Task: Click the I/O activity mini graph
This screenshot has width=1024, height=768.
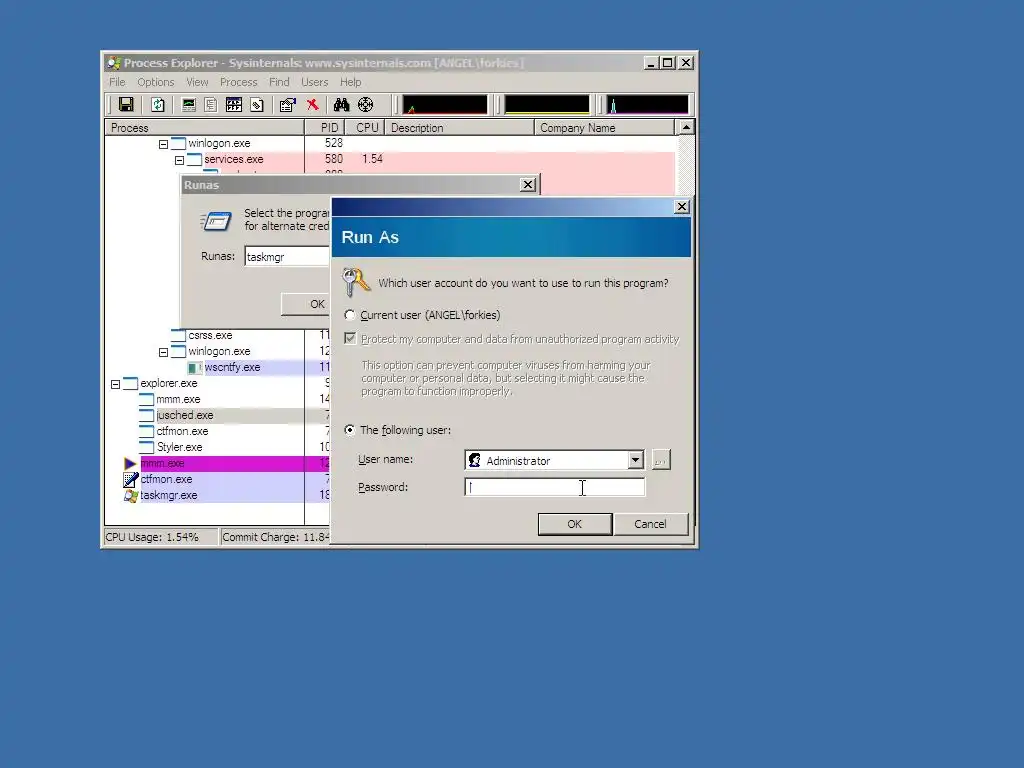Action: pyautogui.click(x=647, y=104)
